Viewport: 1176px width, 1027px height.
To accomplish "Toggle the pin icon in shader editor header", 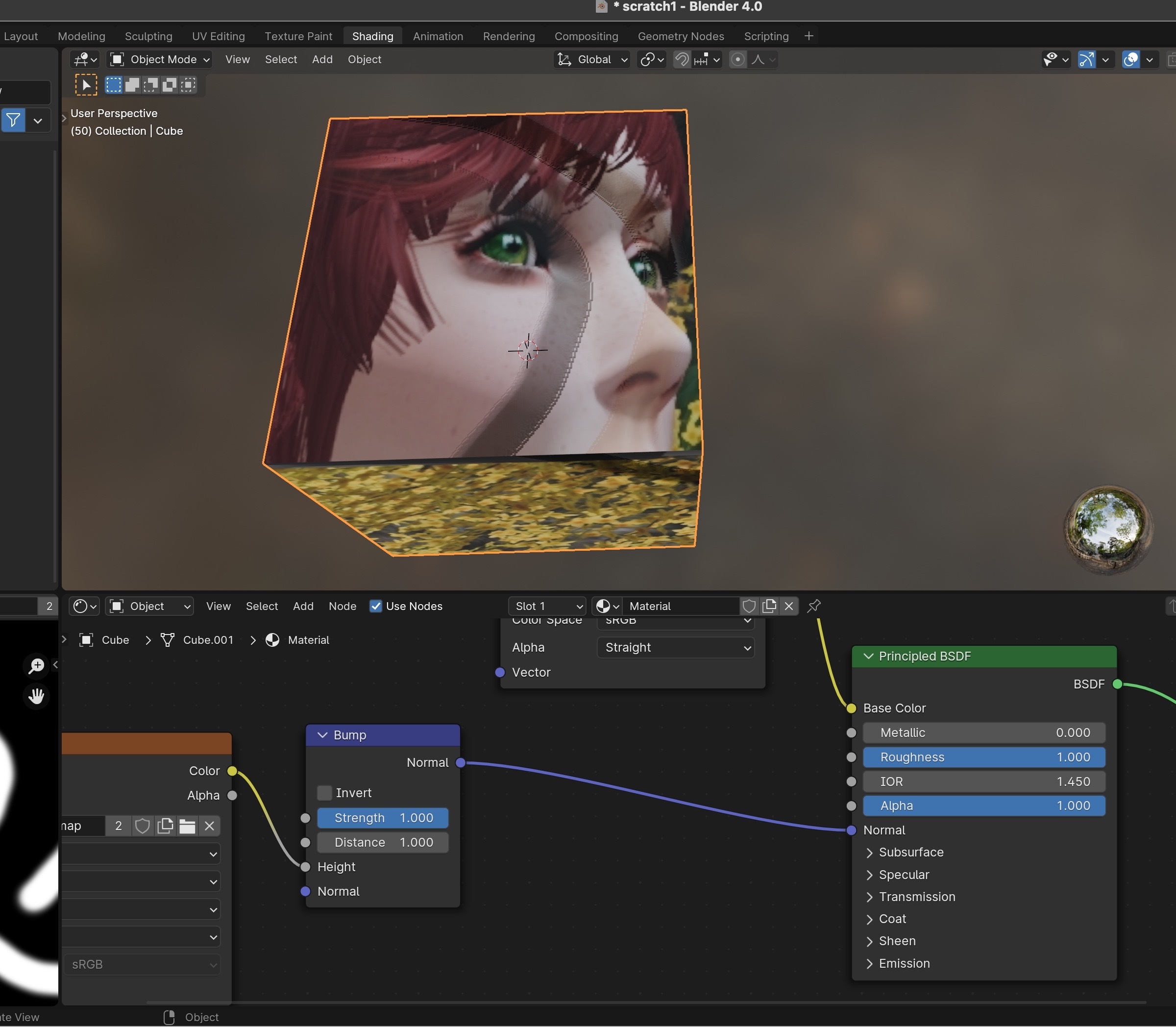I will pyautogui.click(x=814, y=606).
